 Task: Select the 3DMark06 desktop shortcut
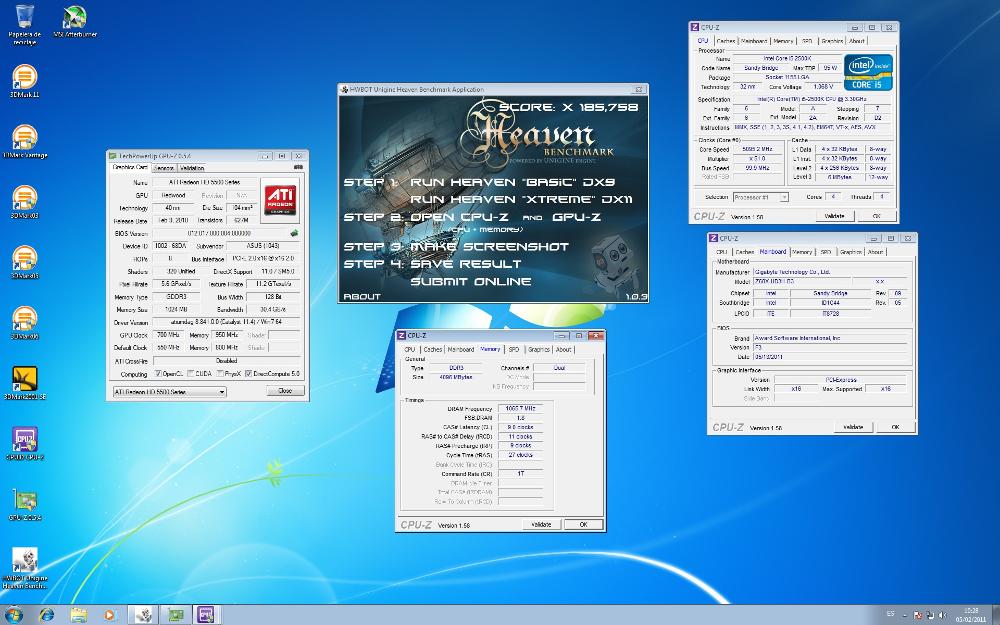click(24, 323)
